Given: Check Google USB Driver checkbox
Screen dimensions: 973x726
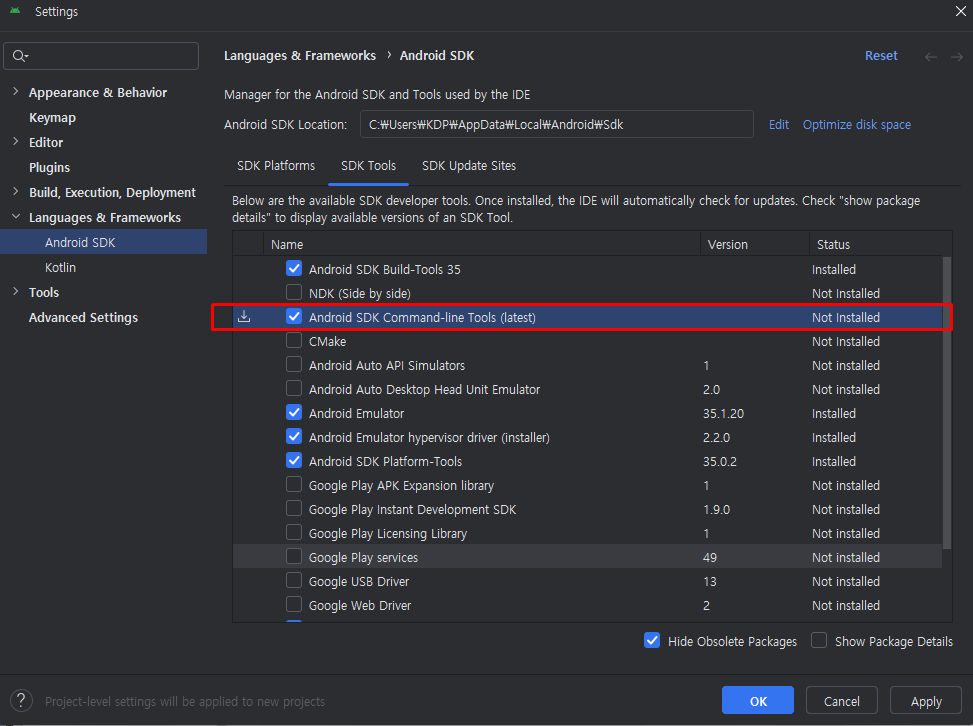Looking at the screenshot, I should pyautogui.click(x=294, y=581).
